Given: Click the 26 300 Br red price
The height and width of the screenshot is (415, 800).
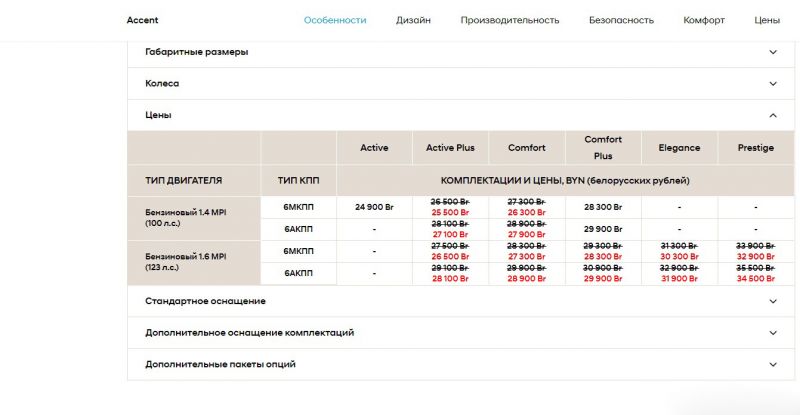Looking at the screenshot, I should 527,212.
